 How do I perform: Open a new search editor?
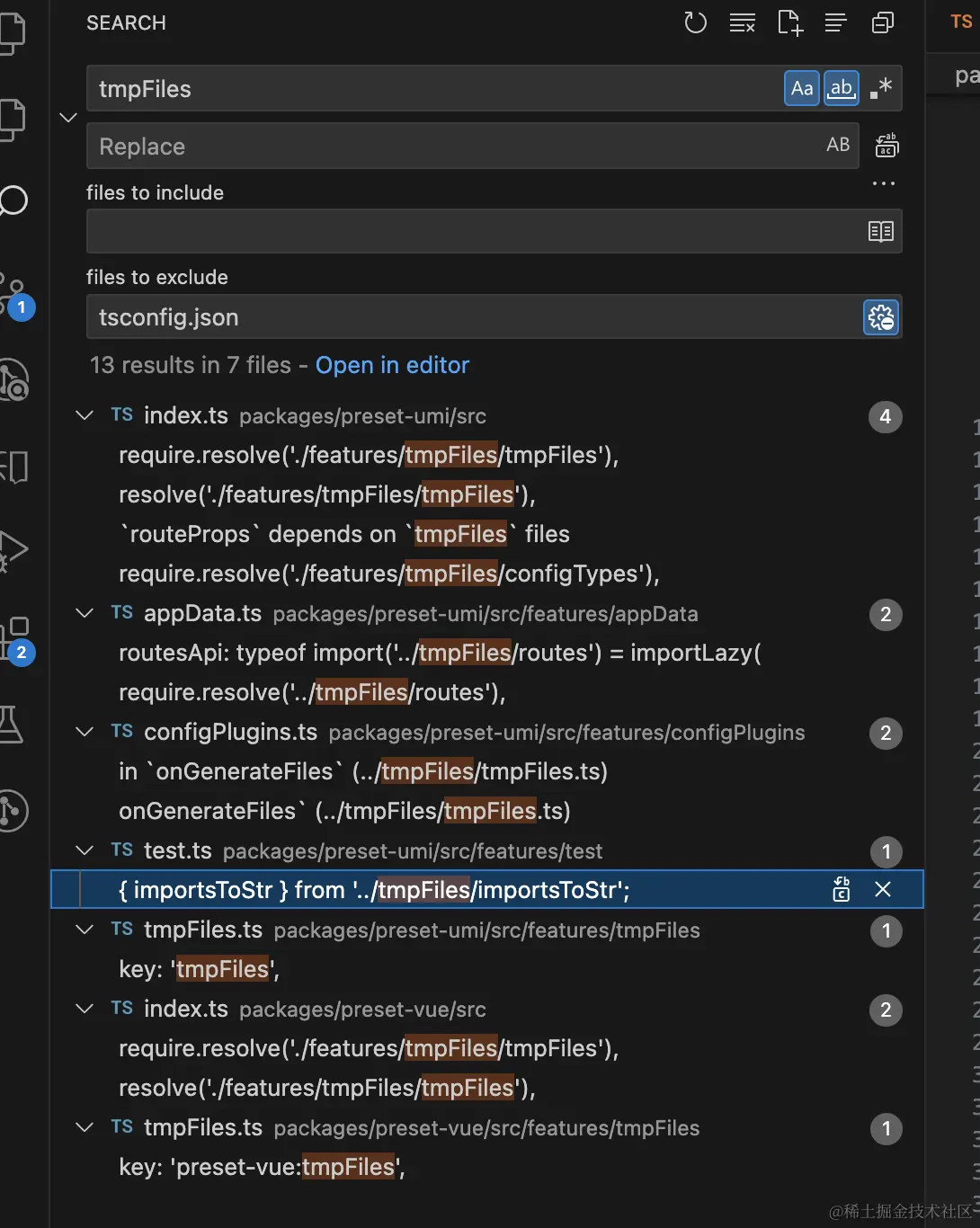788,23
